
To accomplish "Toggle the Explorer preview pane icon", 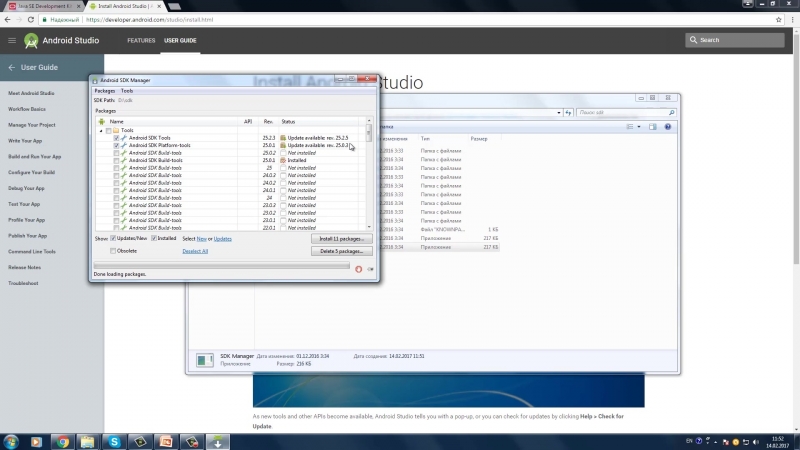I will click(654, 127).
